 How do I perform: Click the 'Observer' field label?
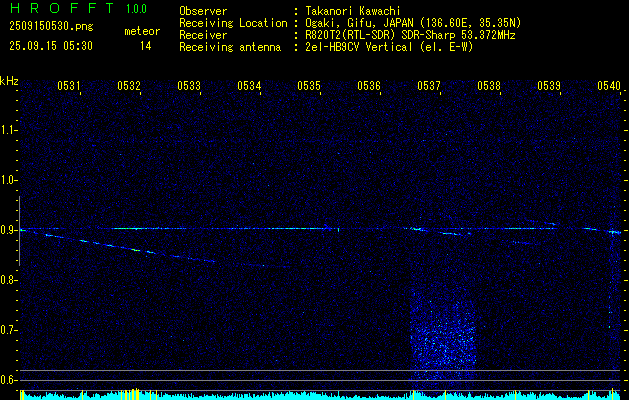[203, 11]
